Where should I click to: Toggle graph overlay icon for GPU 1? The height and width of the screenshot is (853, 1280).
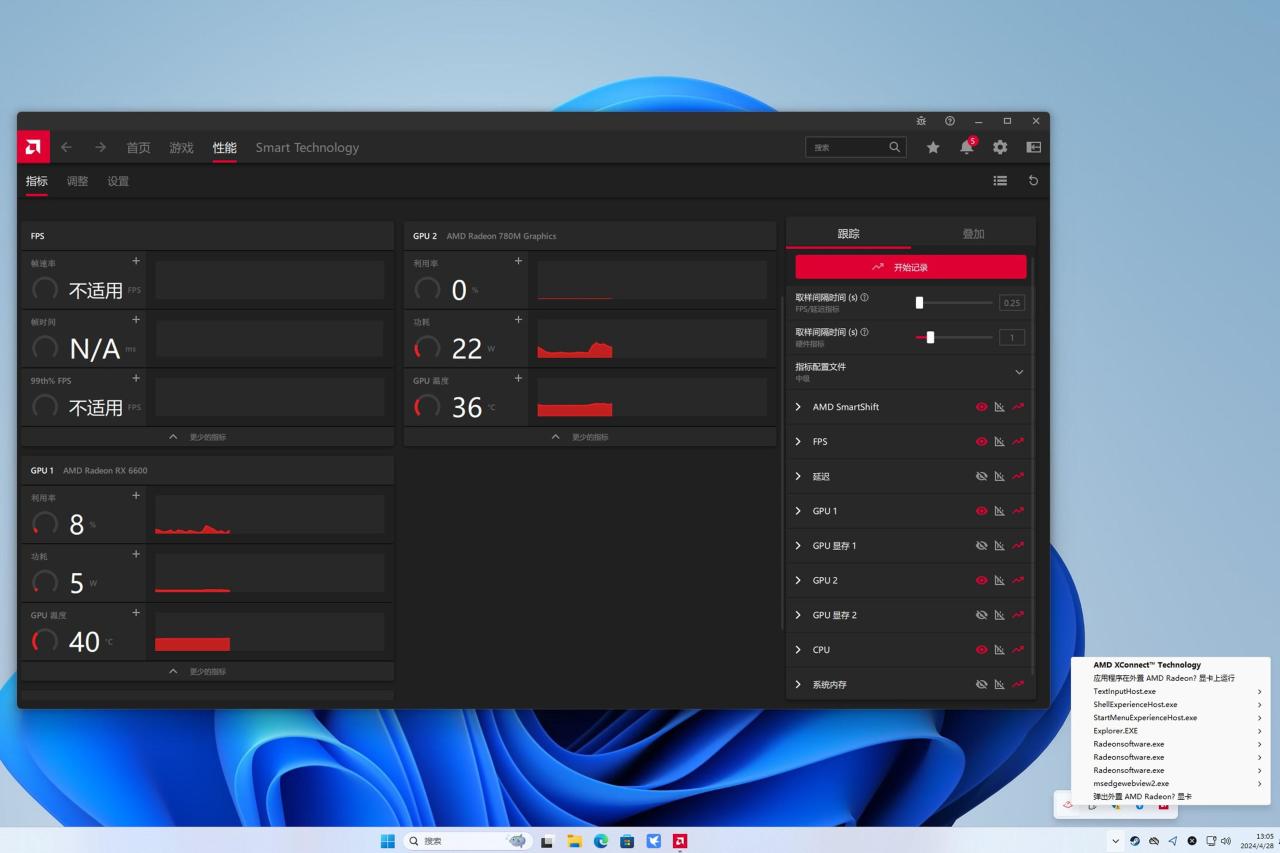click(x=999, y=511)
